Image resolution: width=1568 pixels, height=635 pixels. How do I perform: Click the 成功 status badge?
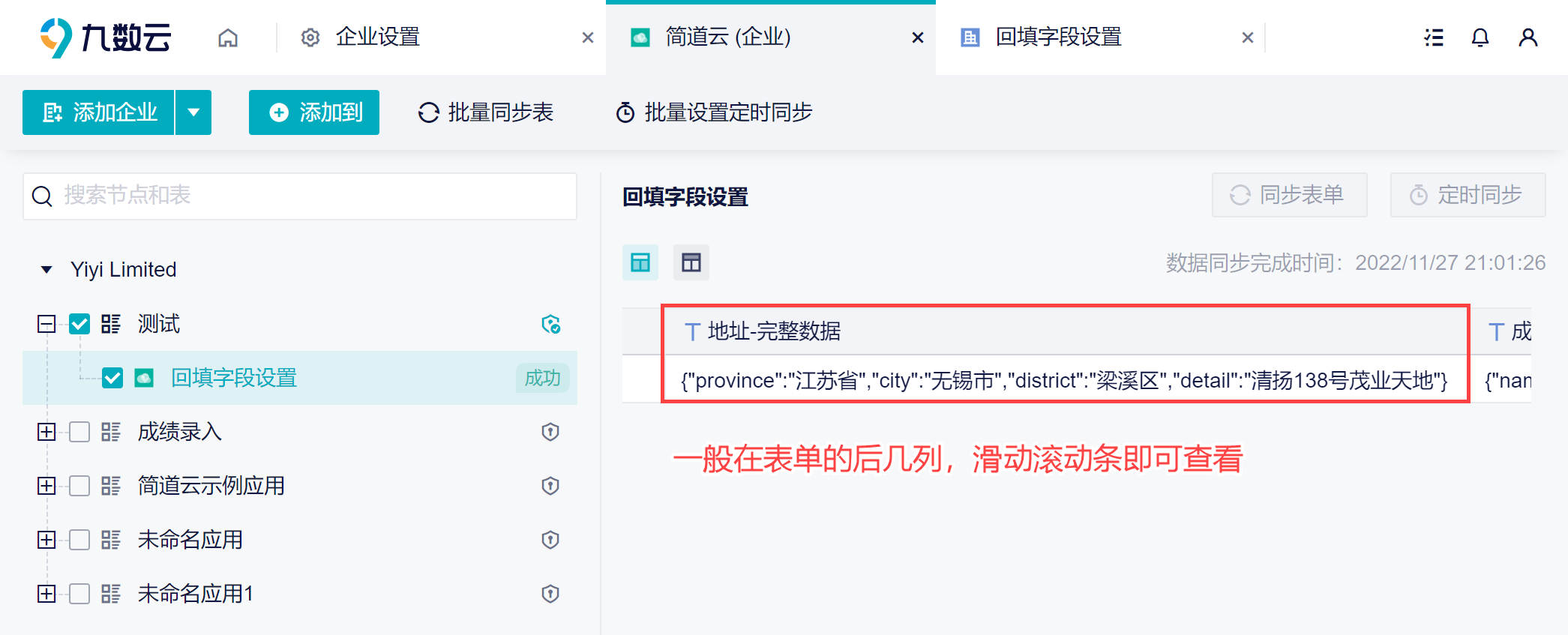pyautogui.click(x=543, y=378)
